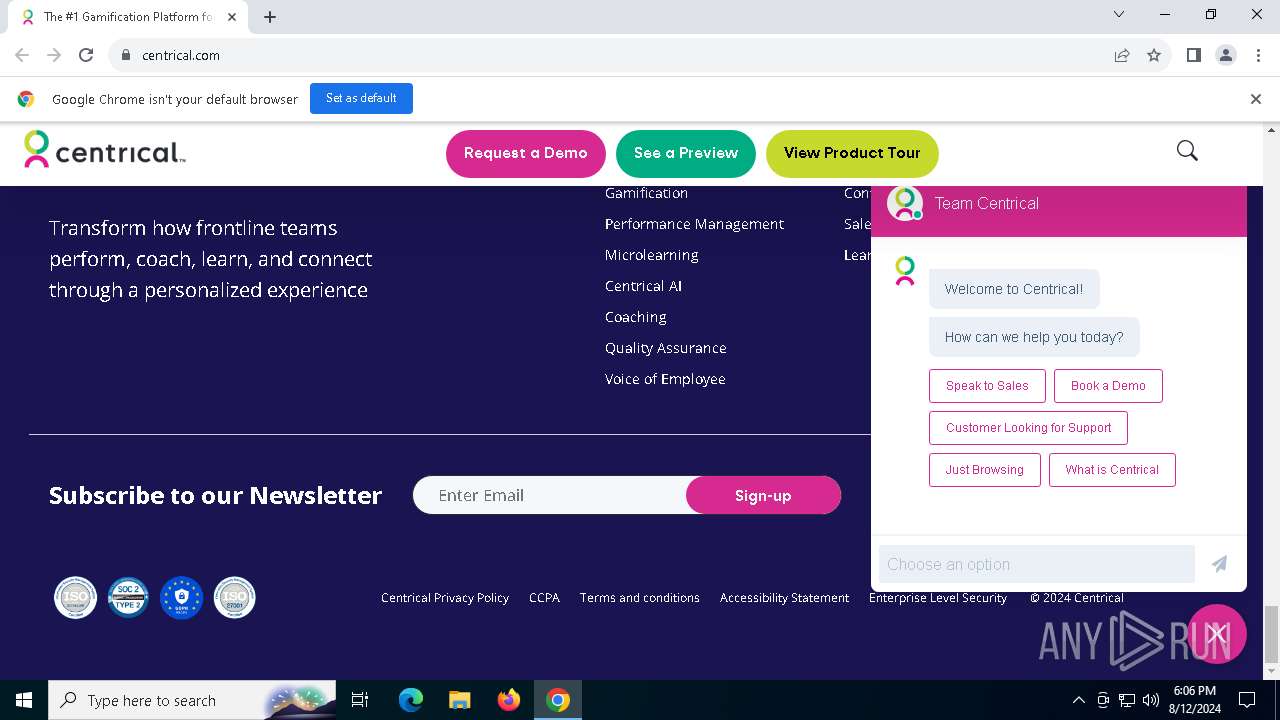Open Windows Start menu

click(x=24, y=700)
